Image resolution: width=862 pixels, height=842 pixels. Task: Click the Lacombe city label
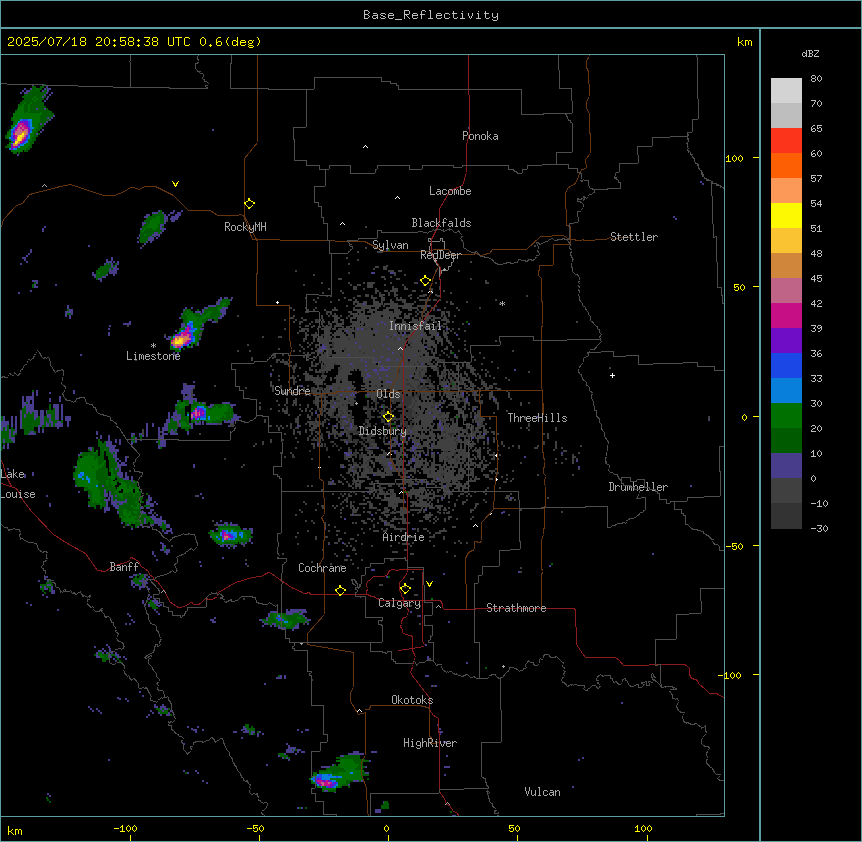coord(450,191)
